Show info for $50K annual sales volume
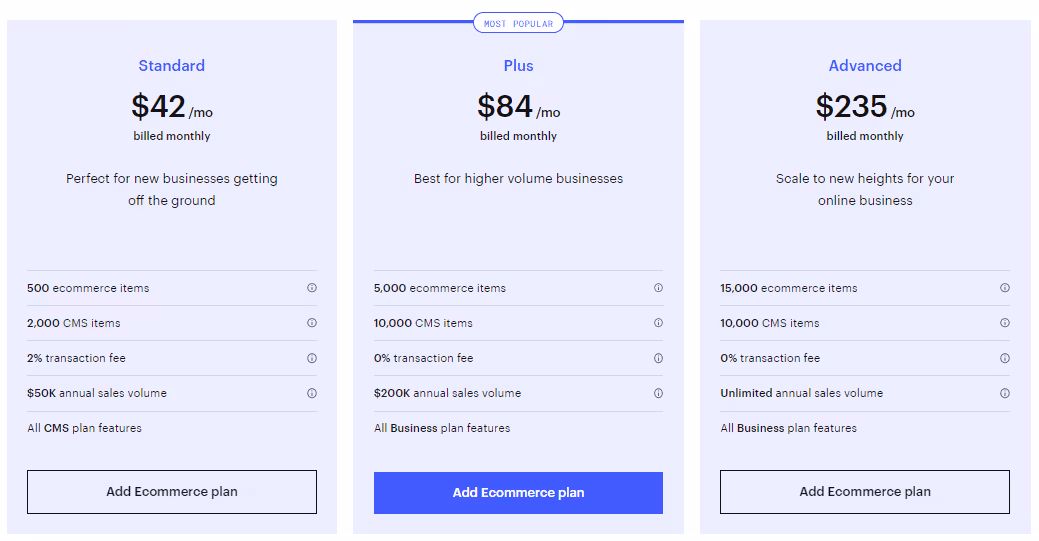The width and height of the screenshot is (1039, 541). pyautogui.click(x=311, y=393)
